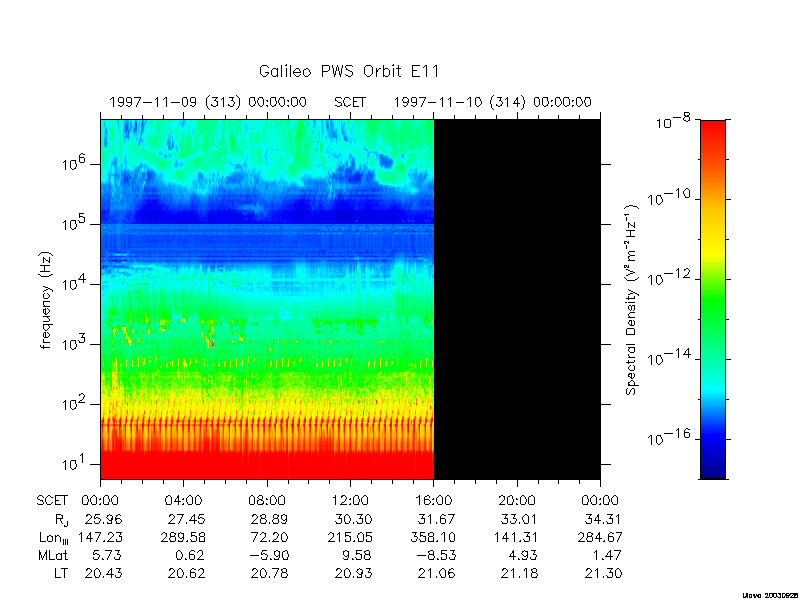Image resolution: width=800 pixels, height=600 pixels.
Task: Click the RJ value "30.30"
Action: coord(353,519)
